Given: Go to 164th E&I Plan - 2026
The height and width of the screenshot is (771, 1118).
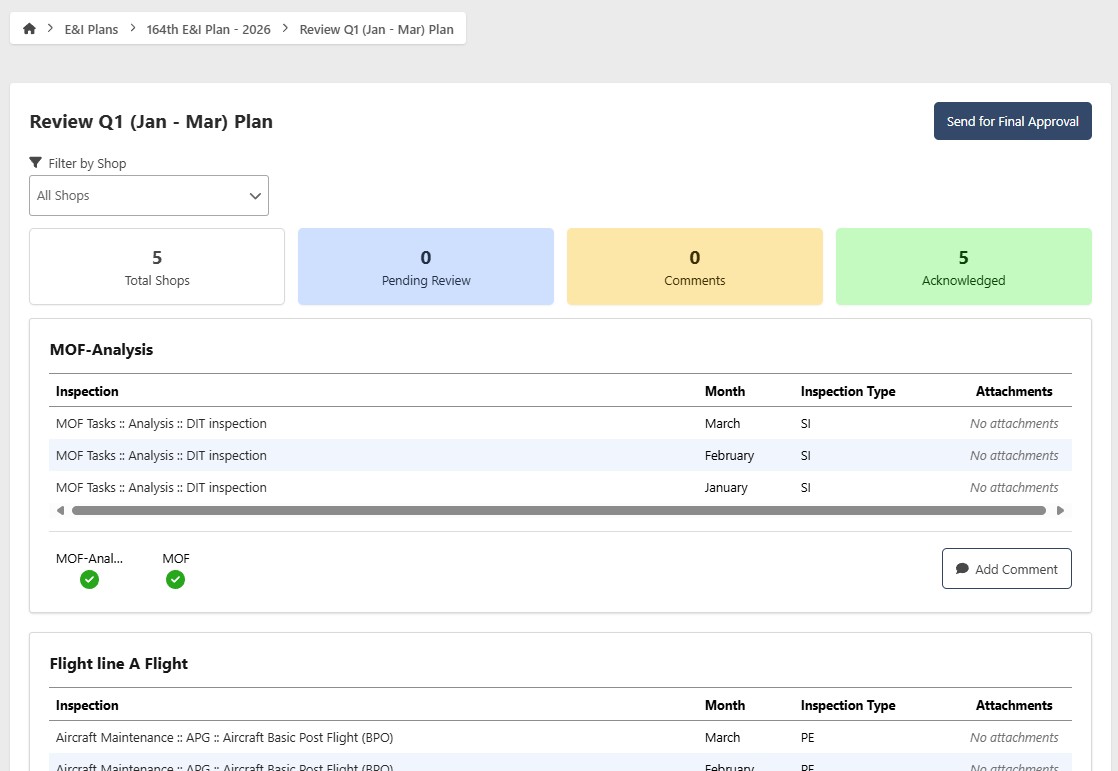Looking at the screenshot, I should tap(208, 29).
